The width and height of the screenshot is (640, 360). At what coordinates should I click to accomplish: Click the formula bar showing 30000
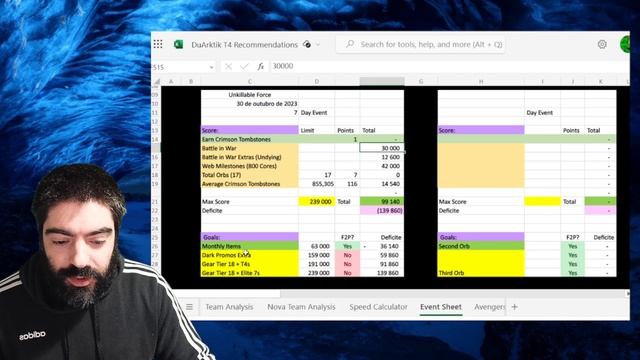click(449, 66)
